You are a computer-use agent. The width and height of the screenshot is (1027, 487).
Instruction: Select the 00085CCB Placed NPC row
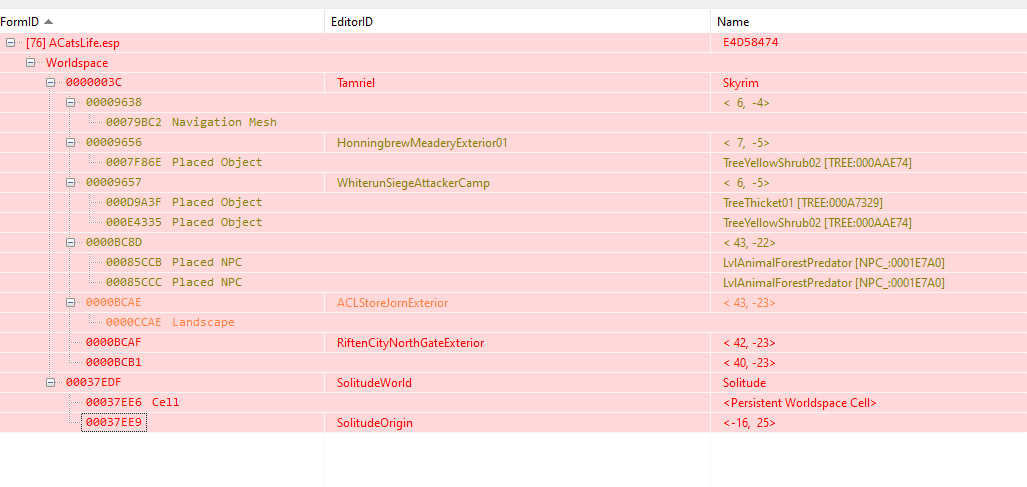[x=514, y=262]
